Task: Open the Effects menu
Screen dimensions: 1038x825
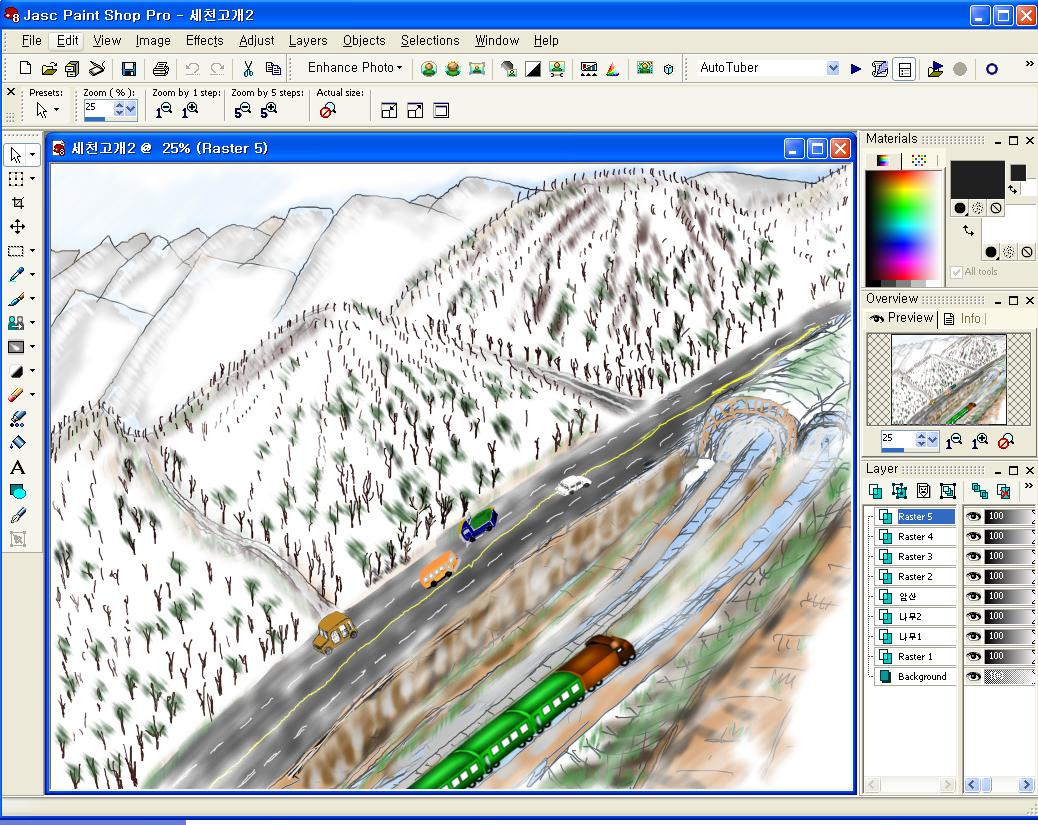Action: tap(204, 41)
